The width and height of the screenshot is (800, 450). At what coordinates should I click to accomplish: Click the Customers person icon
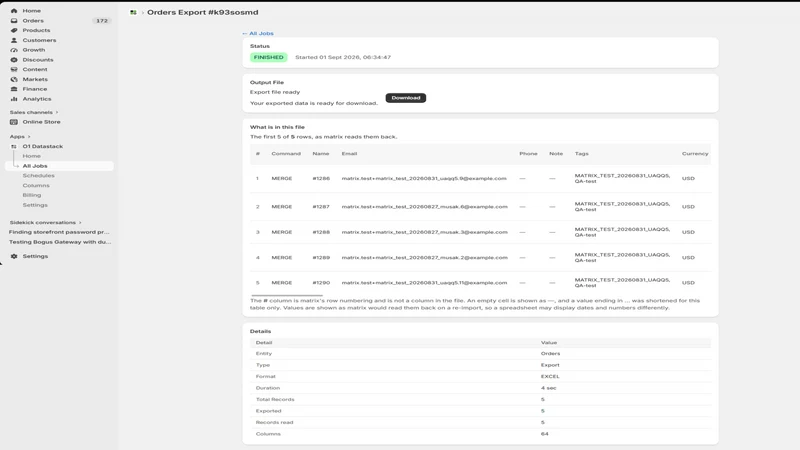point(14,40)
